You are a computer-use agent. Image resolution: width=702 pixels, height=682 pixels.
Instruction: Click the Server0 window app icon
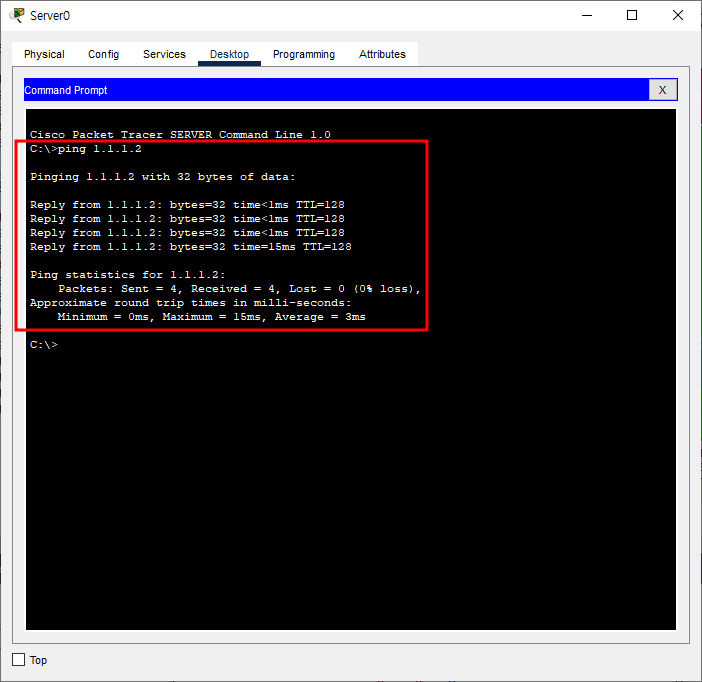tap(17, 15)
